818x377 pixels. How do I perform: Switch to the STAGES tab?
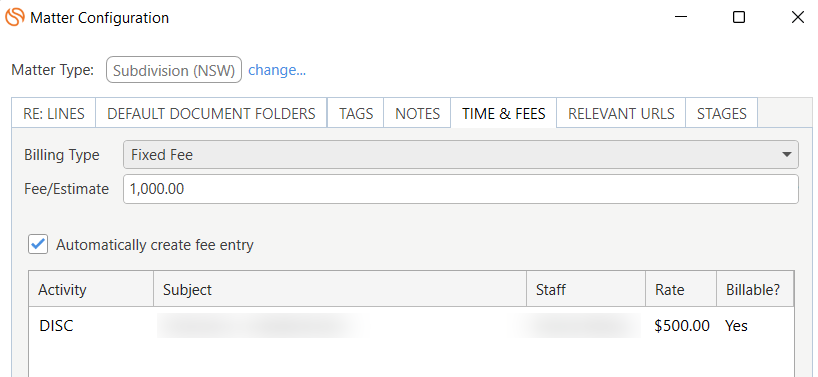coord(721,113)
